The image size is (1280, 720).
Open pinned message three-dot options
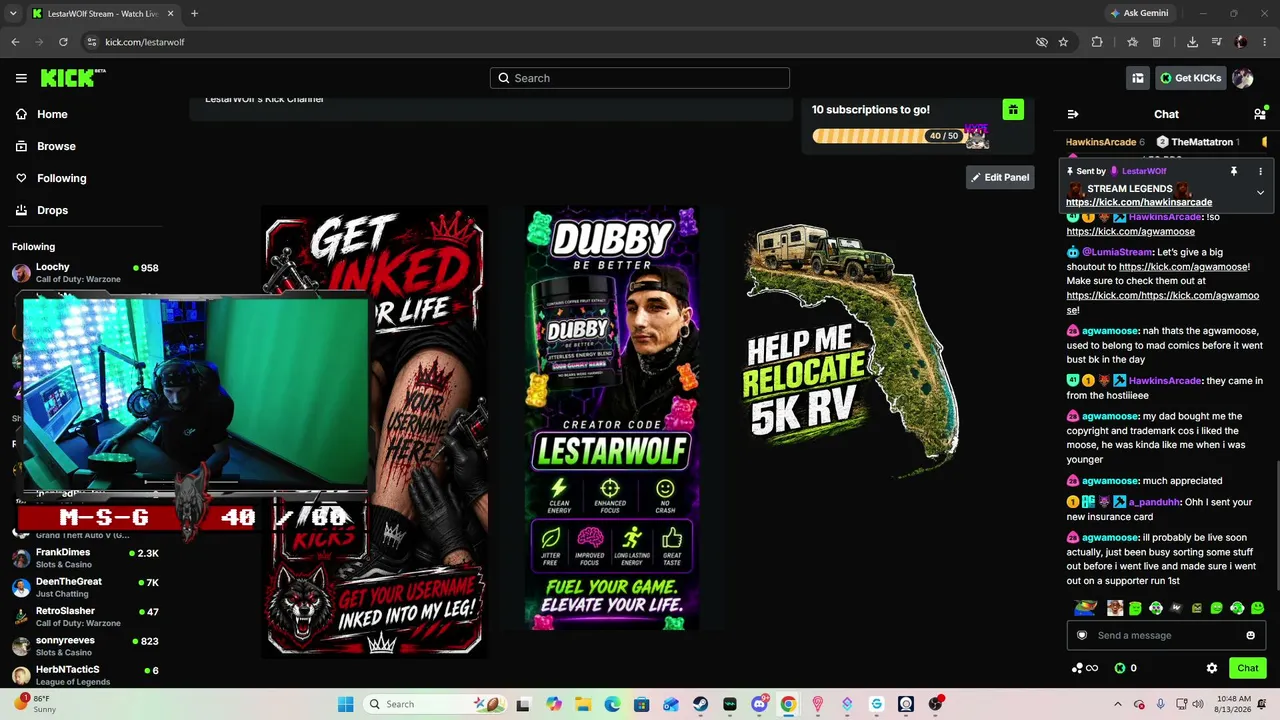[x=1260, y=171]
